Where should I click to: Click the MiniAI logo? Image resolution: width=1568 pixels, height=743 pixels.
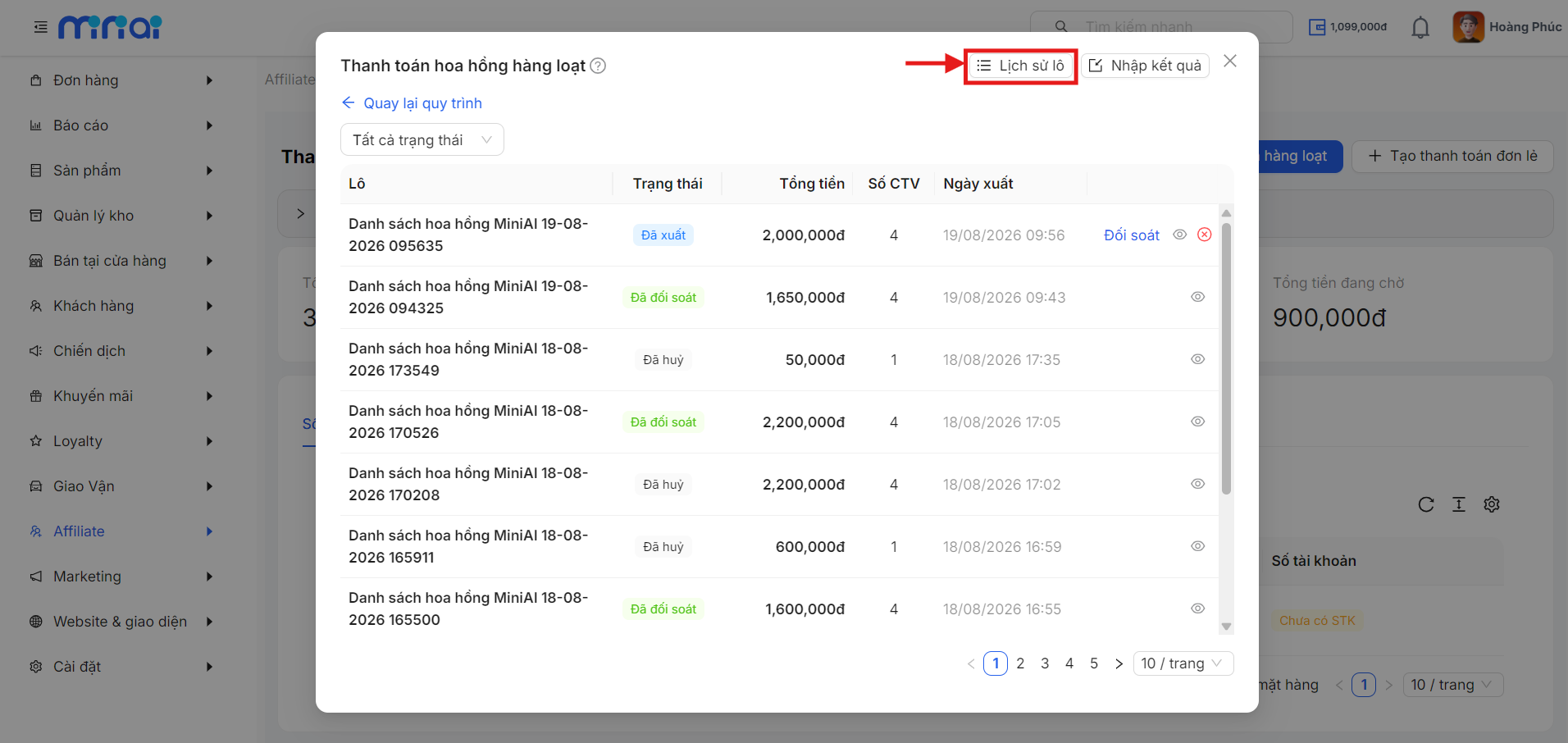click(110, 27)
